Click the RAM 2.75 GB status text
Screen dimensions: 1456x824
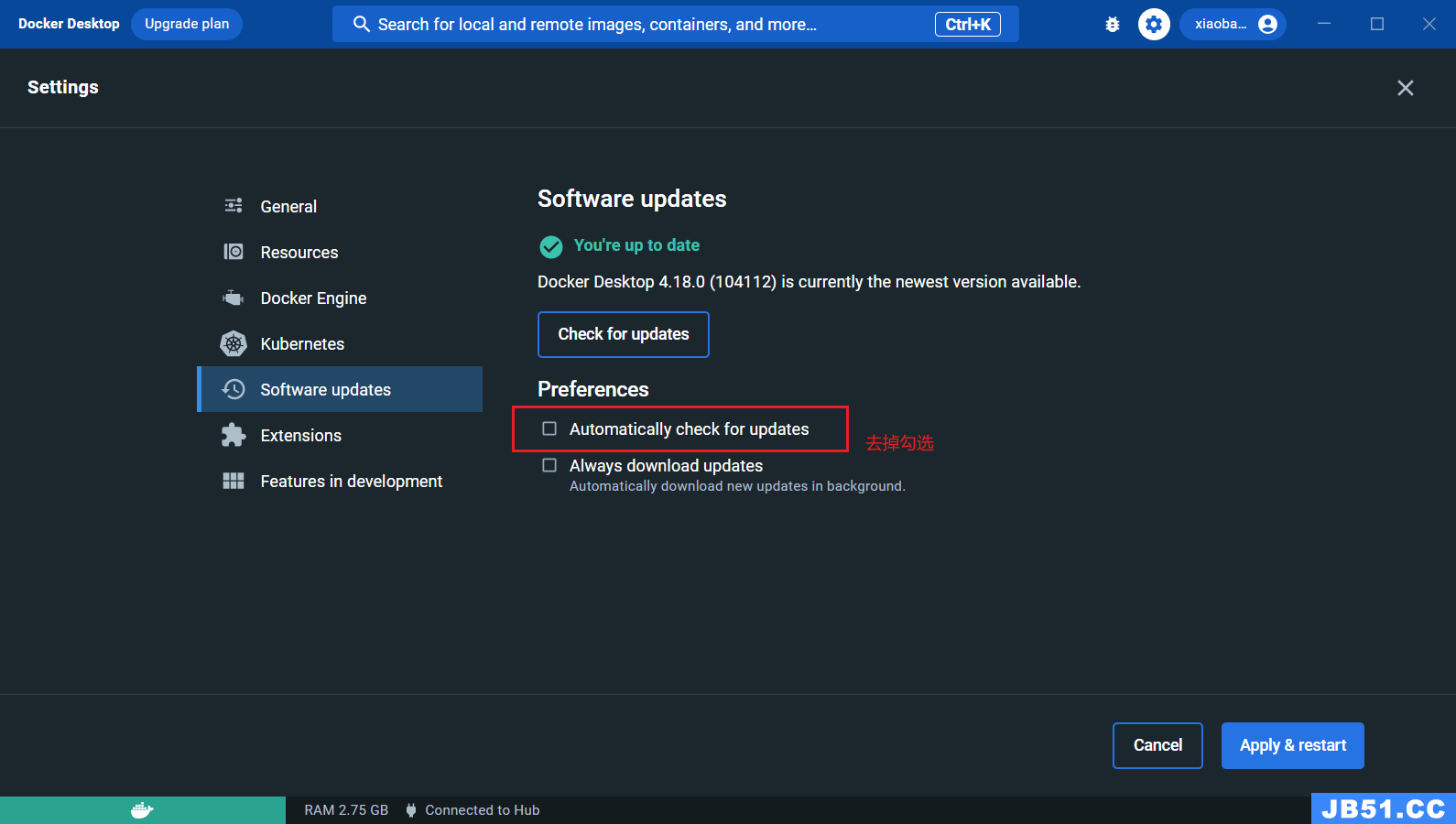click(346, 810)
